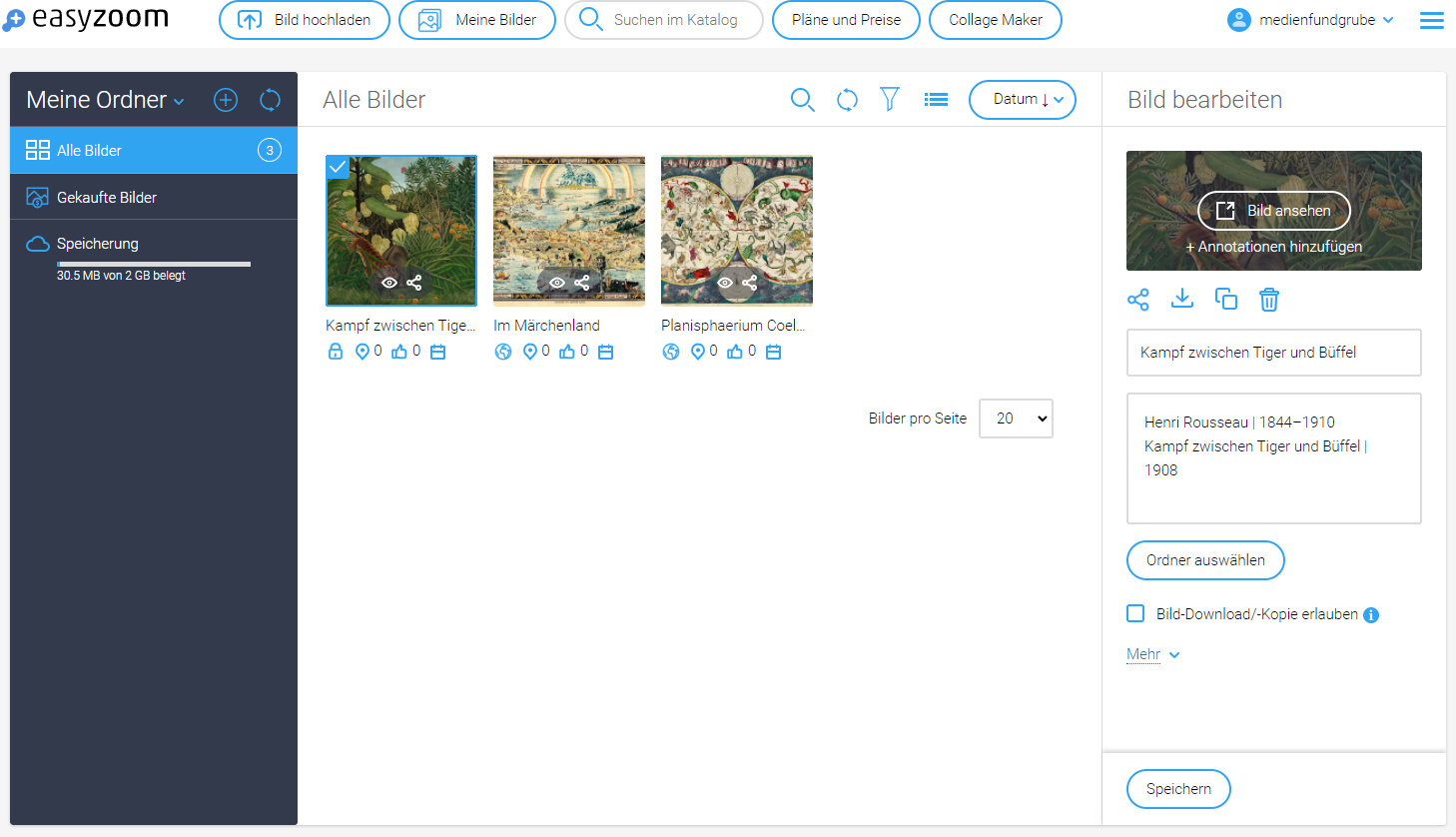Click Bild hochladen upload button

[x=305, y=20]
